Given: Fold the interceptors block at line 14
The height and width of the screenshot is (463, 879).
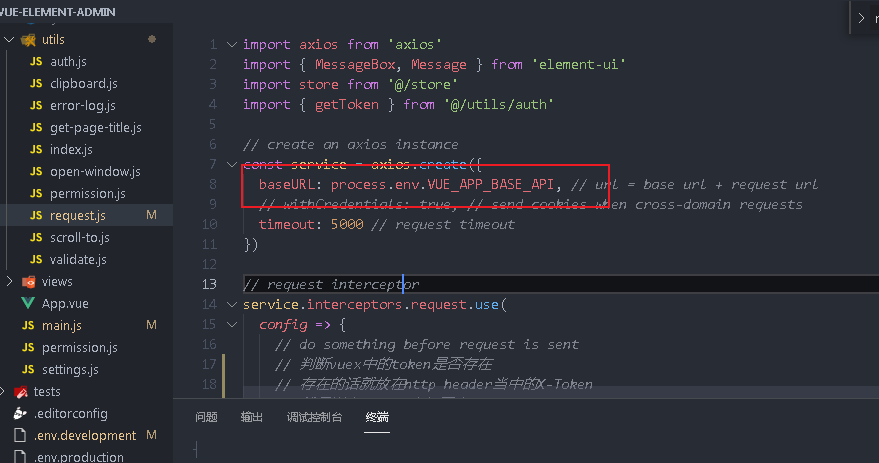Looking at the screenshot, I should tap(232, 304).
